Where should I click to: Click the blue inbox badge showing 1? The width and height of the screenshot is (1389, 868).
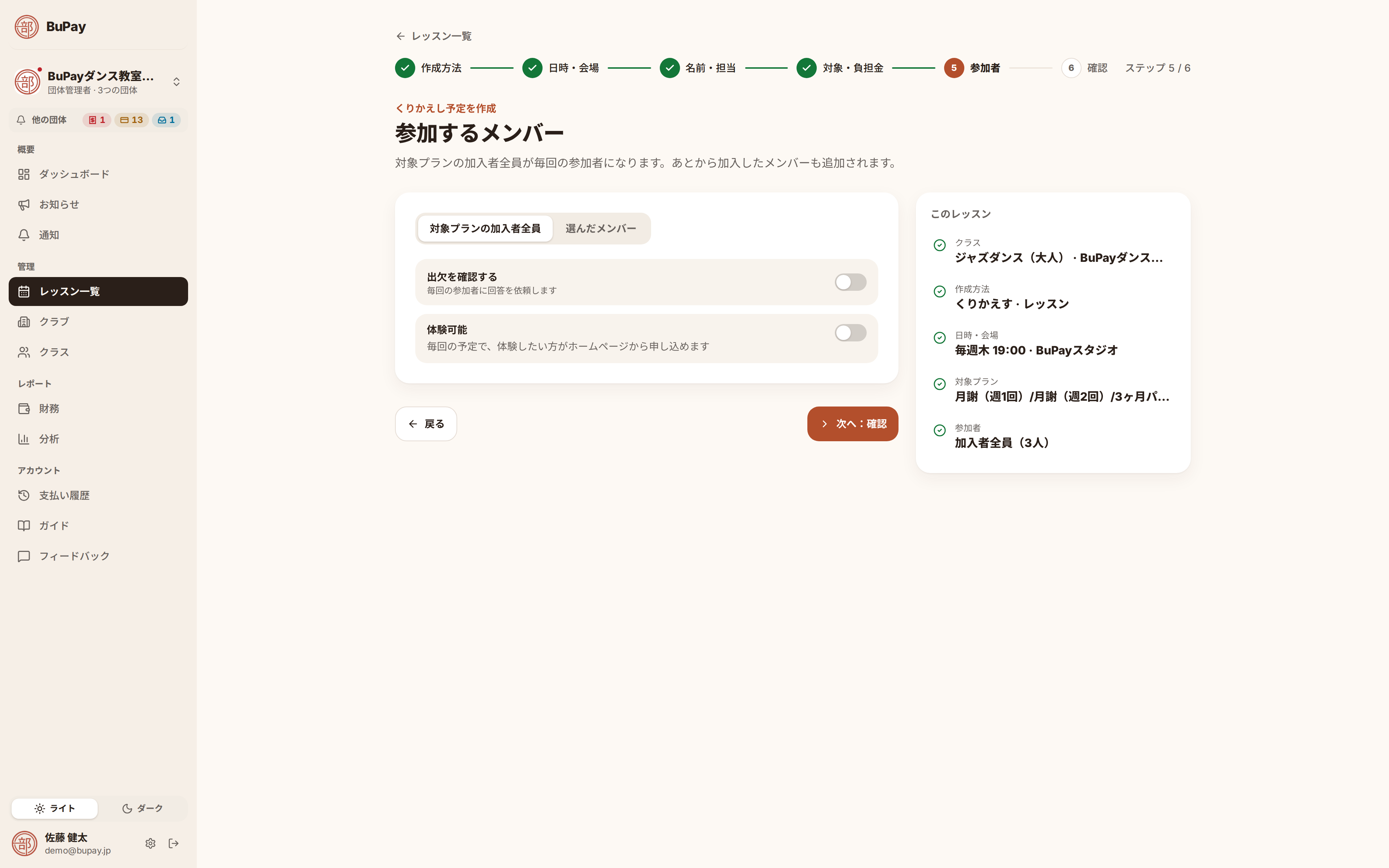tap(166, 120)
